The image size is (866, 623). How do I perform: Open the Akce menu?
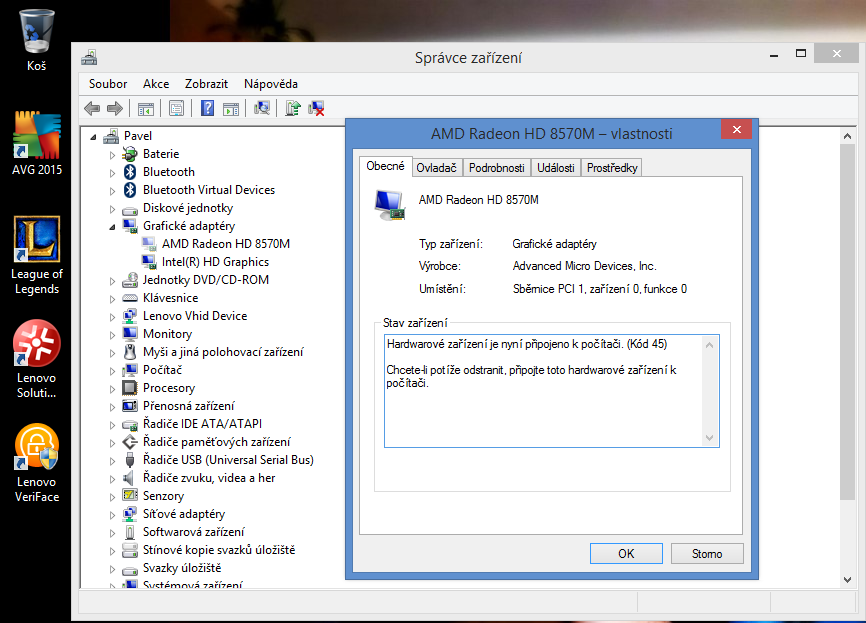click(x=156, y=83)
